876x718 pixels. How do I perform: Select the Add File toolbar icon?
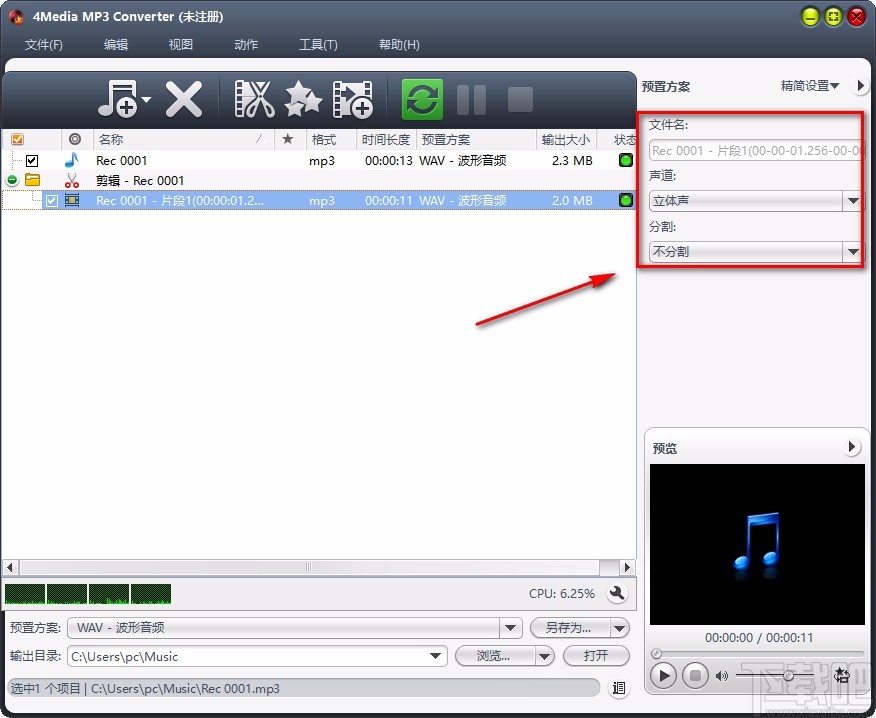coord(118,99)
